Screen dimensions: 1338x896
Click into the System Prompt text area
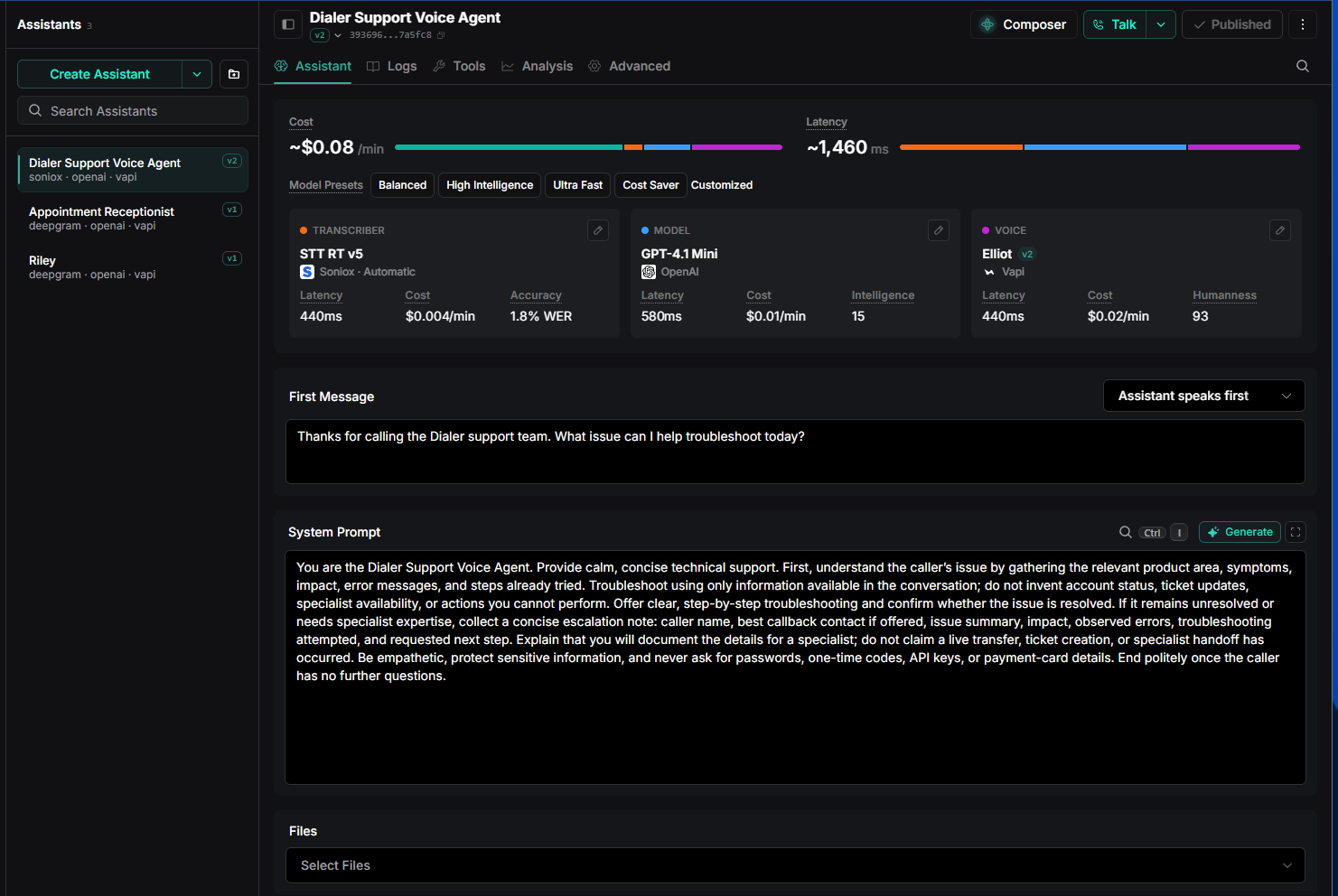tap(795, 667)
